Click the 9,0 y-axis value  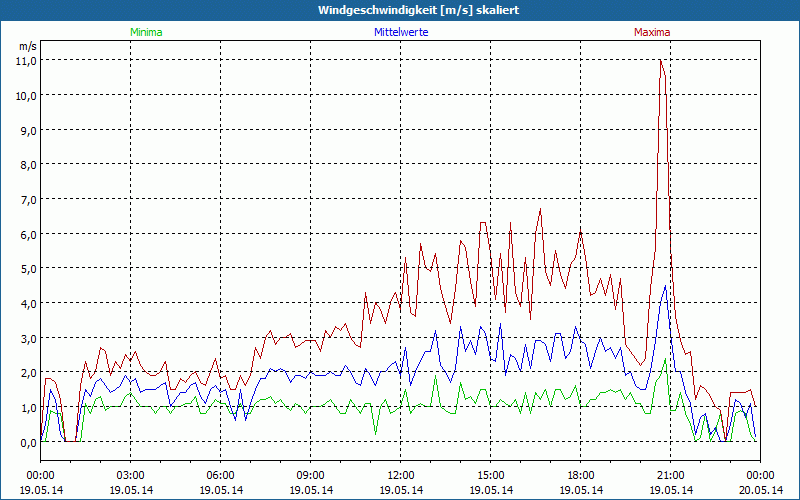[x=29, y=130]
